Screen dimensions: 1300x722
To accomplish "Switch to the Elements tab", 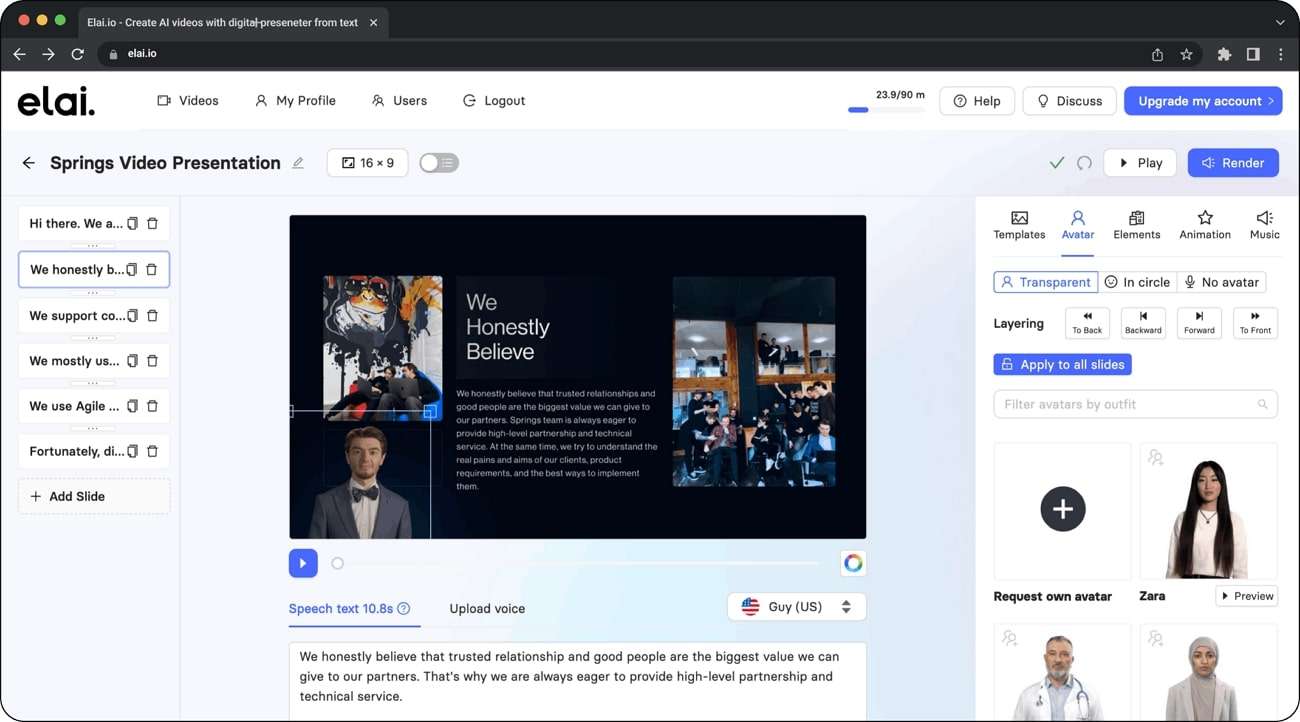I will [x=1137, y=225].
